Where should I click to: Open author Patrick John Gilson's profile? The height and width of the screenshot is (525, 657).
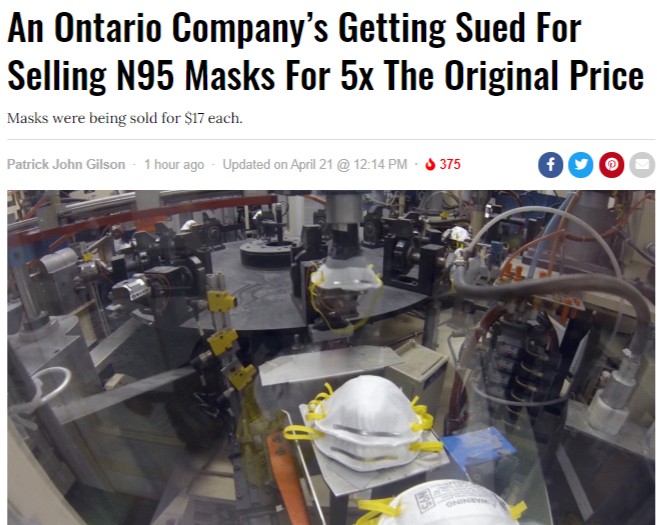[x=66, y=164]
